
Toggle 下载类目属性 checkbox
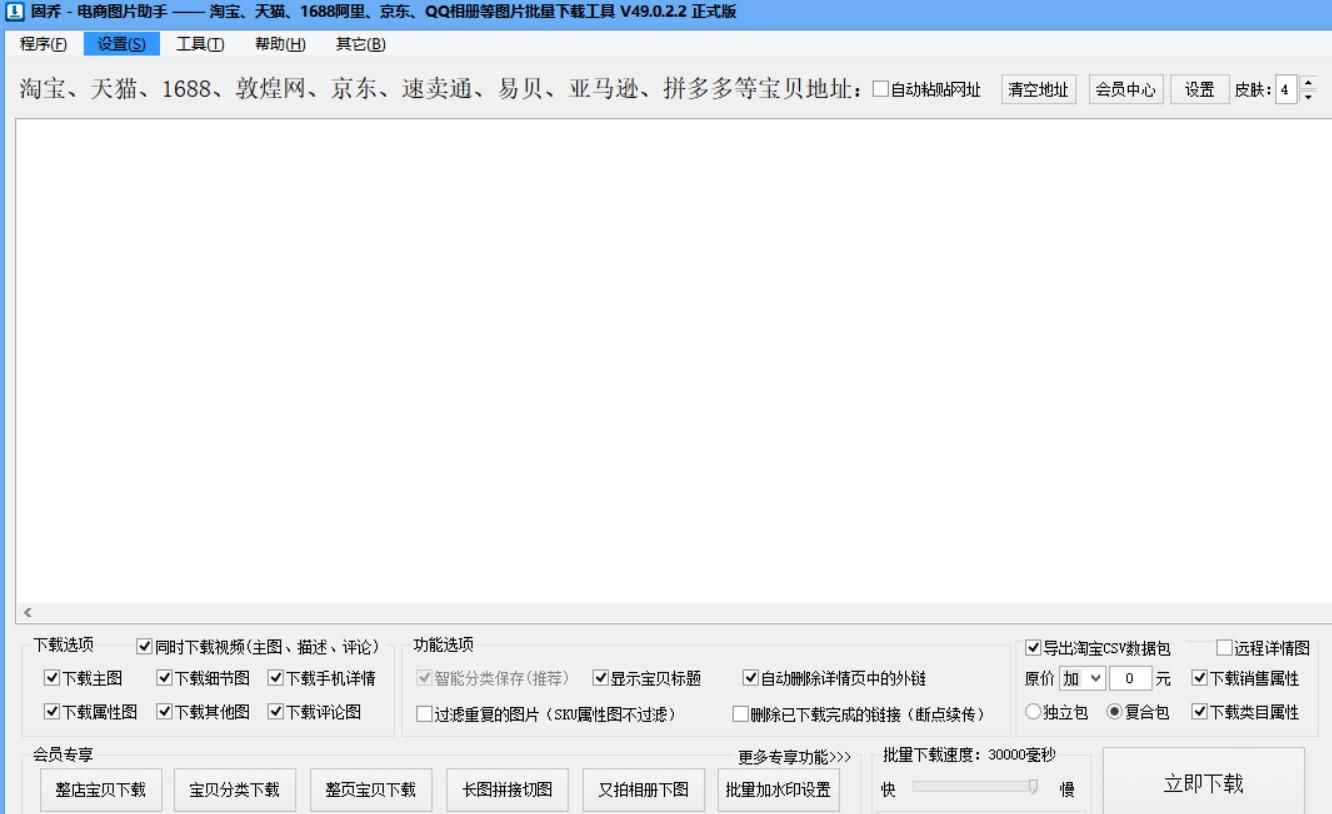[1200, 712]
